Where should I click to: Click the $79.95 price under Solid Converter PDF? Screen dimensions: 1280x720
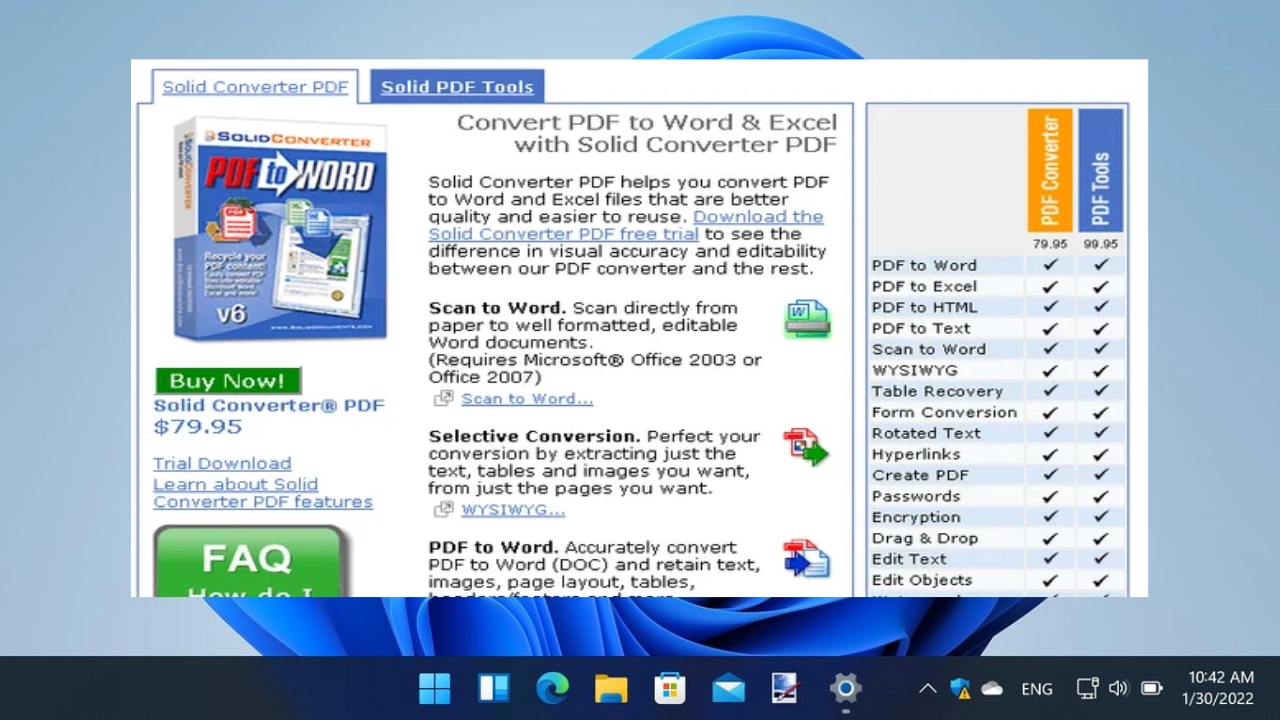[x=198, y=426]
